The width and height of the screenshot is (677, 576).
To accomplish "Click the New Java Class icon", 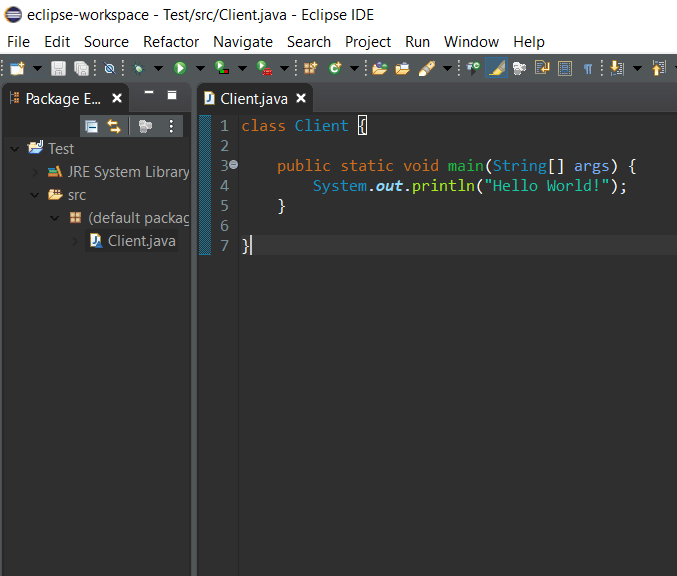I will (335, 68).
